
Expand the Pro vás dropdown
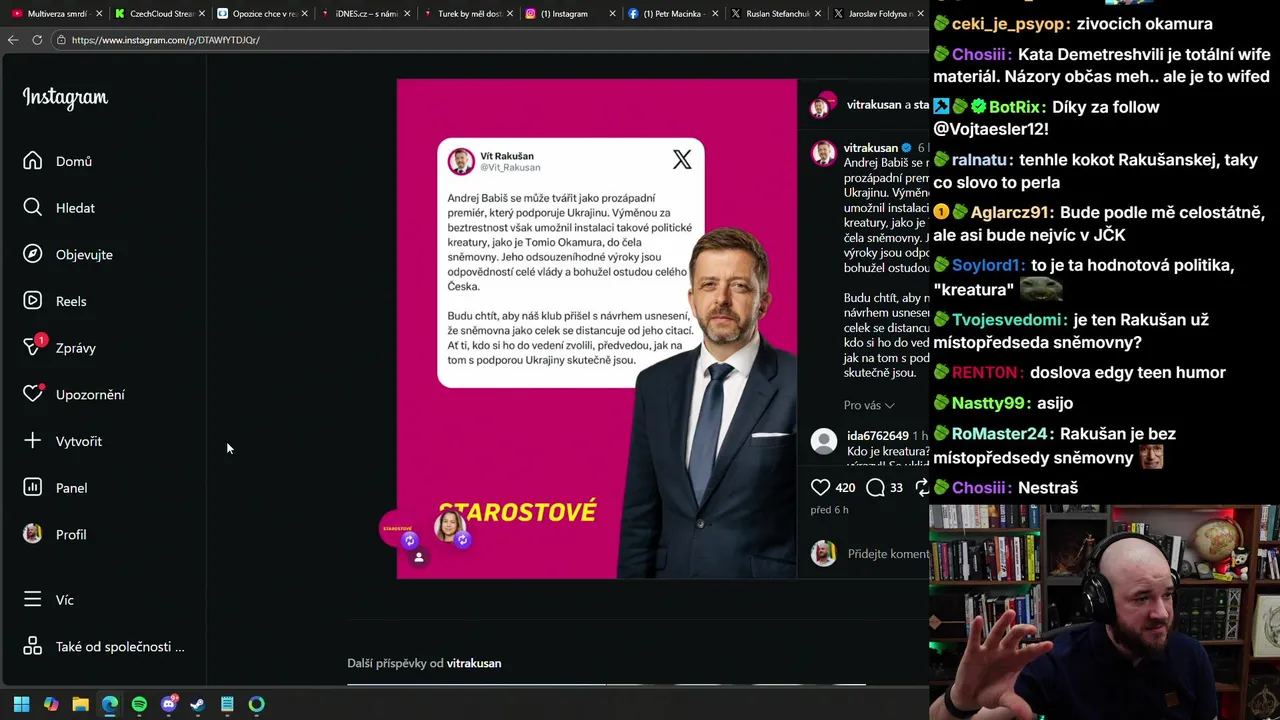tap(869, 405)
